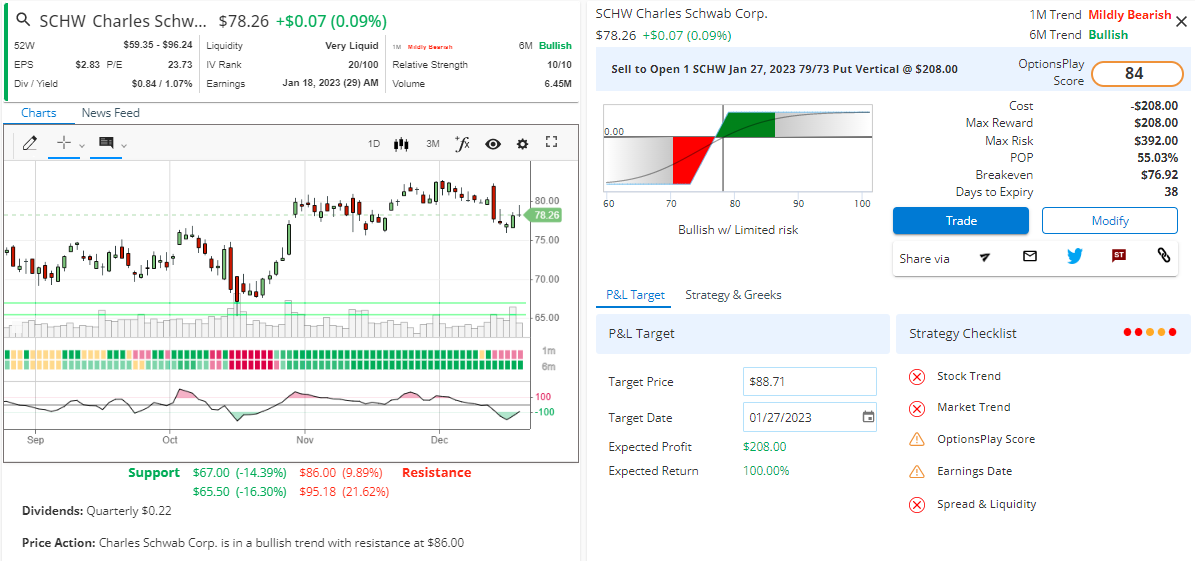Expand the chart to fullscreen
Screen dimensions: 1195x561
[x=552, y=143]
